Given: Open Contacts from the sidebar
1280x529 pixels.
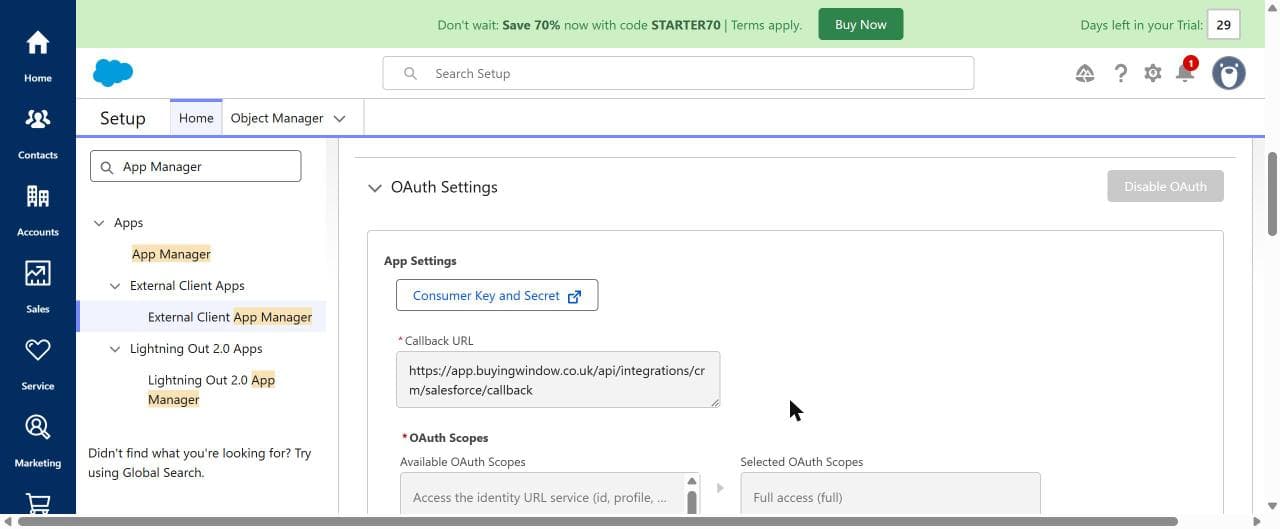Looking at the screenshot, I should 37,133.
